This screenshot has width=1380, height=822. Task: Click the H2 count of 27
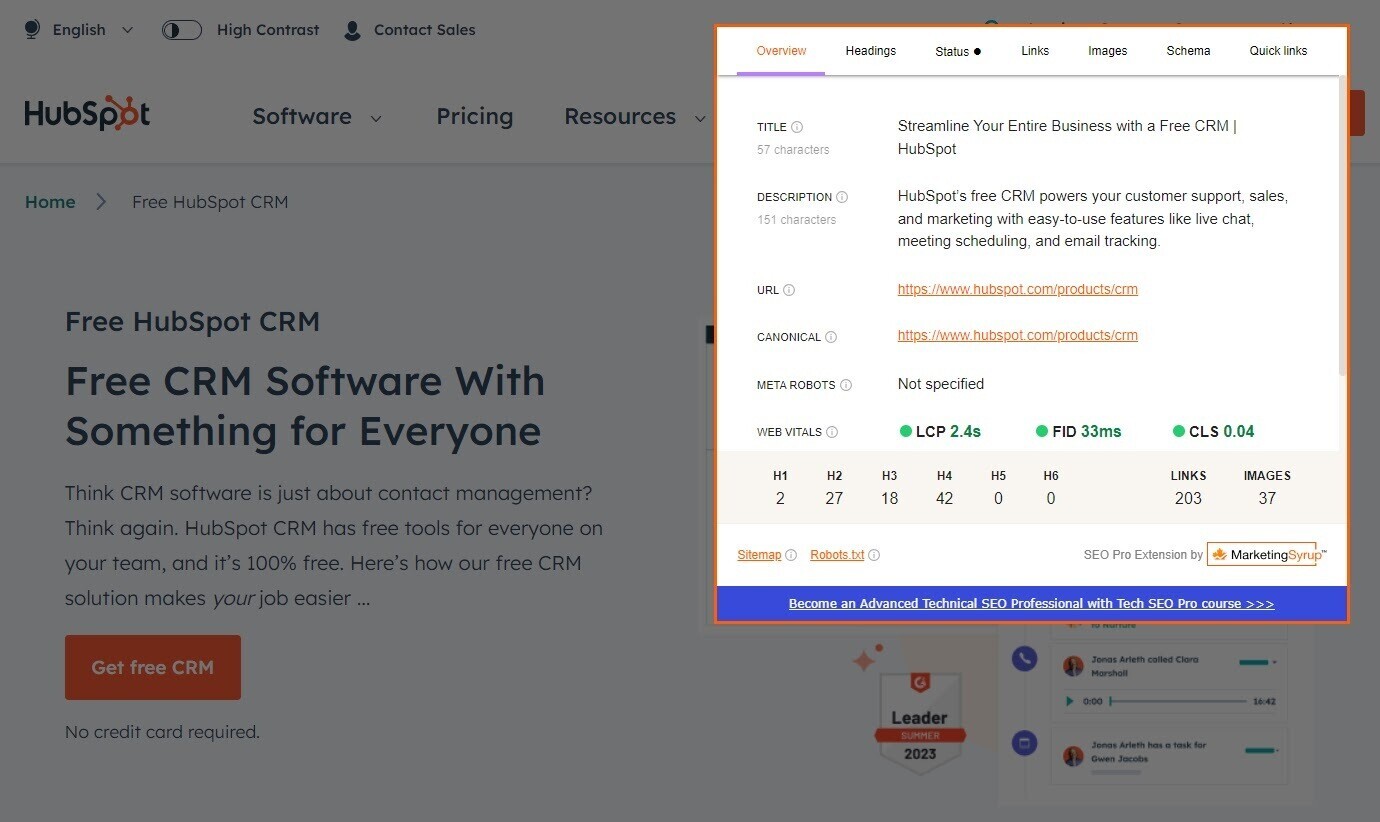[x=834, y=498]
